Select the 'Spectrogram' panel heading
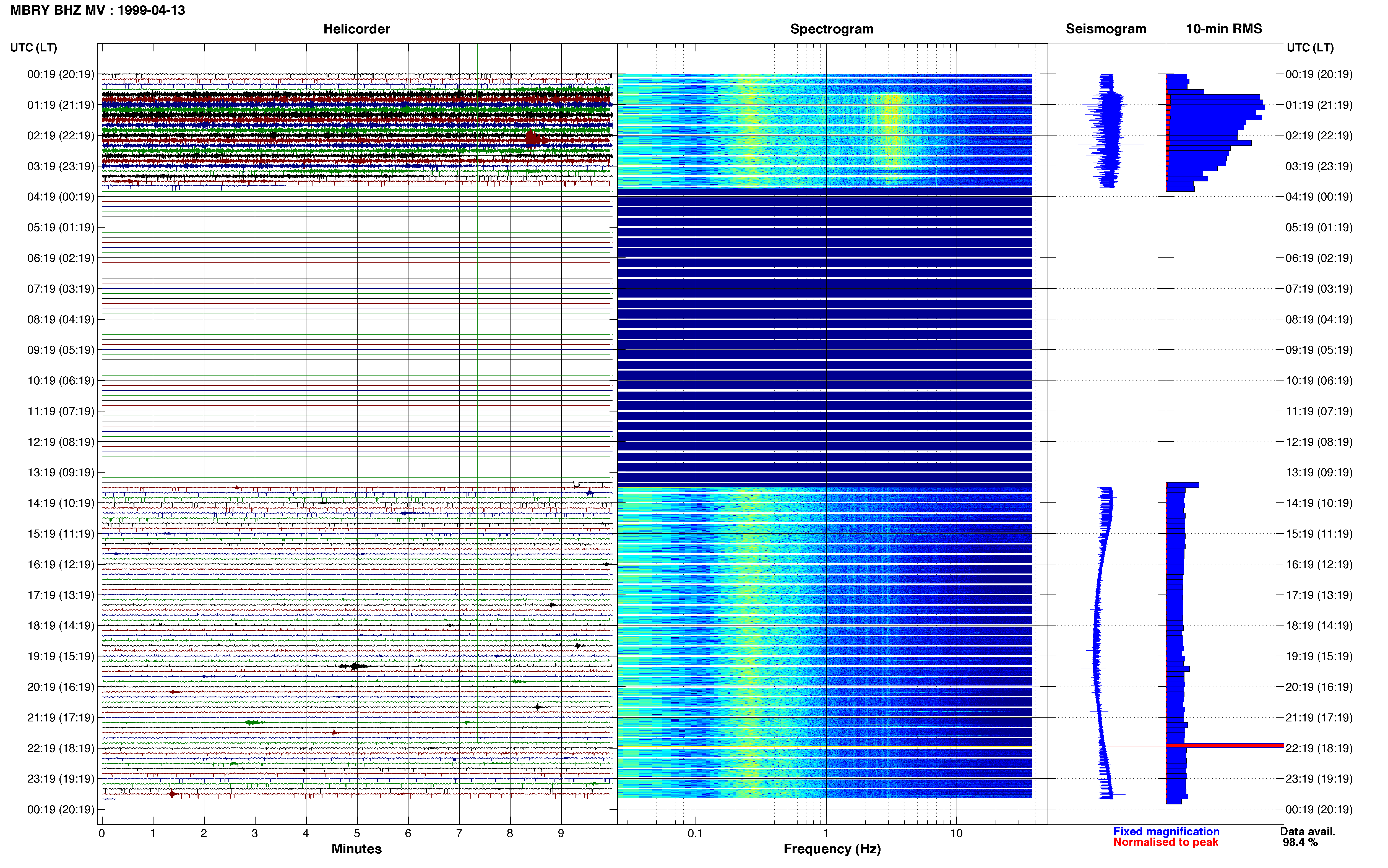Viewport: 1388px width, 868px height. click(x=832, y=29)
